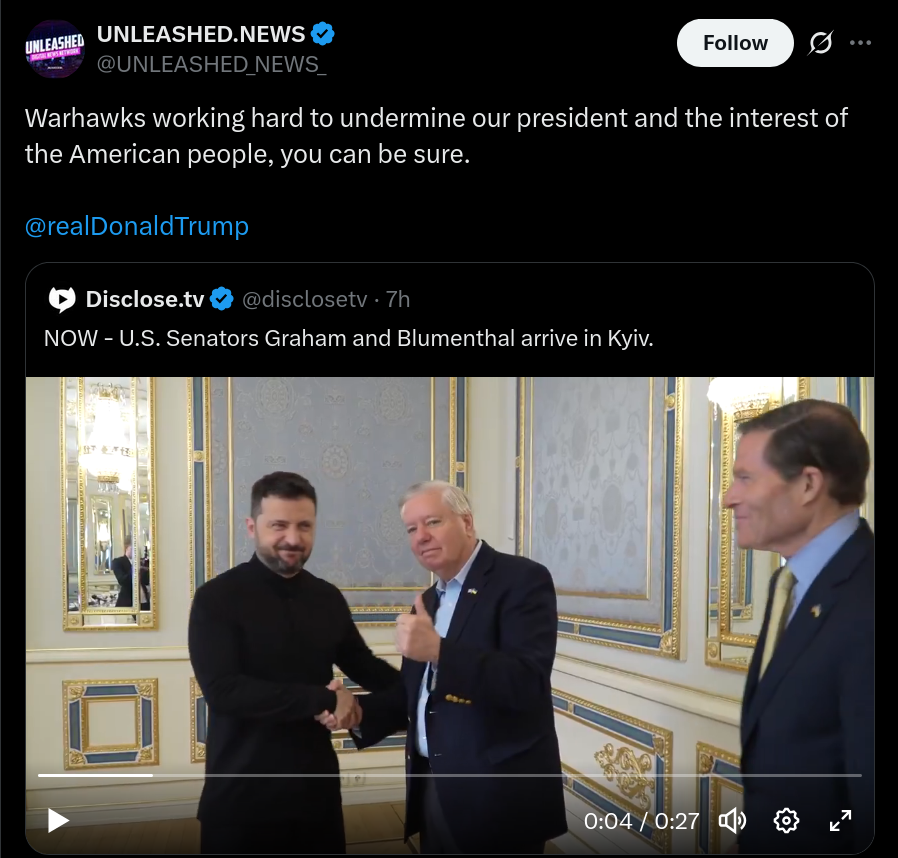Seek along the video progress bar
The width and height of the screenshot is (898, 858).
(x=450, y=775)
